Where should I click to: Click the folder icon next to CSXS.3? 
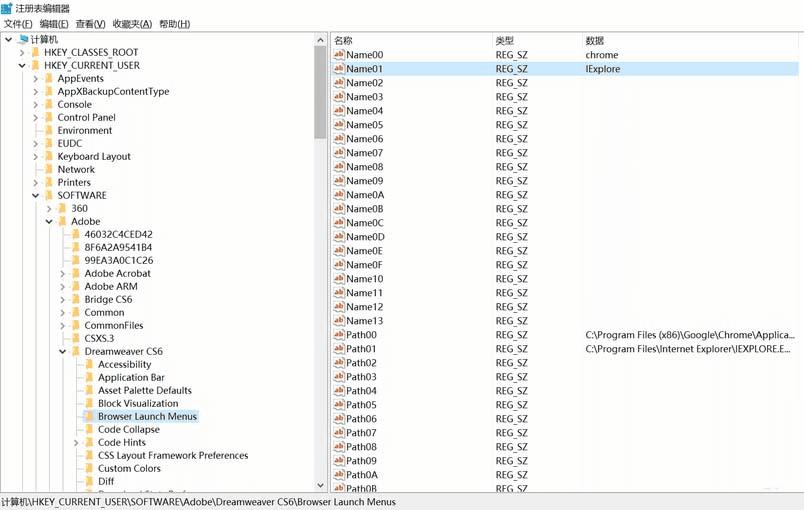click(x=76, y=338)
